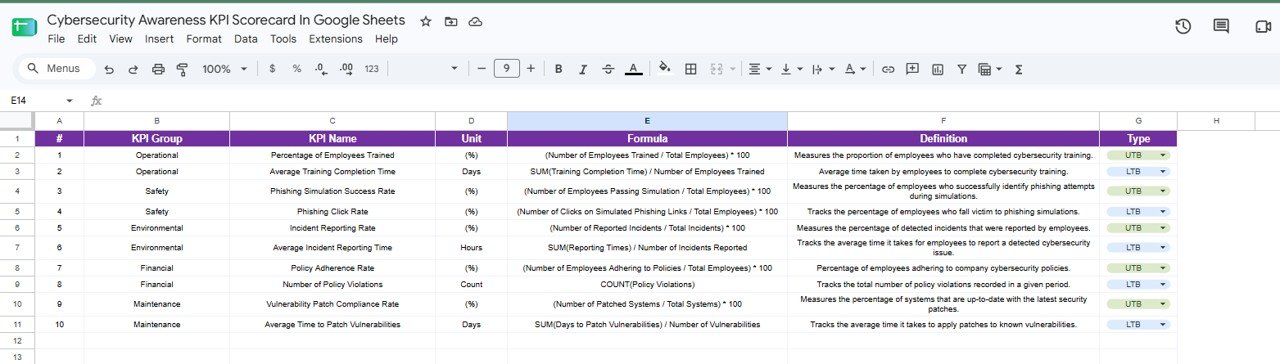The width and height of the screenshot is (1280, 364).
Task: Decrease font size with minus button
Action: (x=481, y=69)
